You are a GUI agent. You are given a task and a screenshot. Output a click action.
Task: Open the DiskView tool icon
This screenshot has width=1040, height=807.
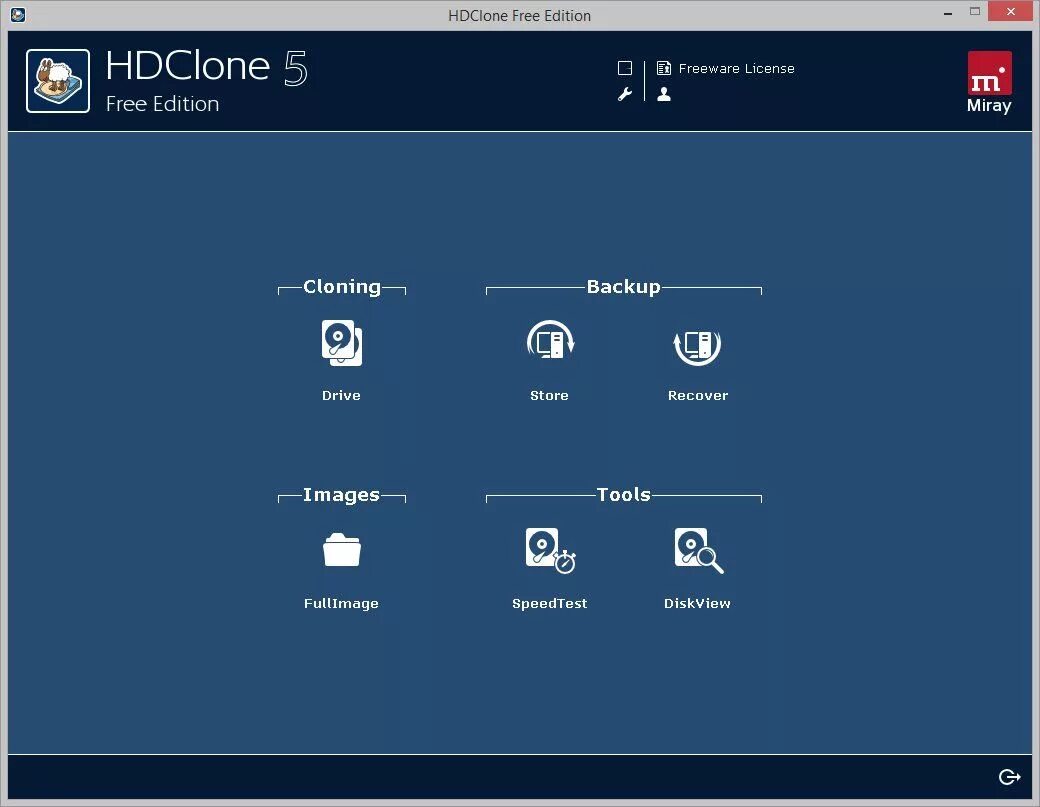point(698,550)
